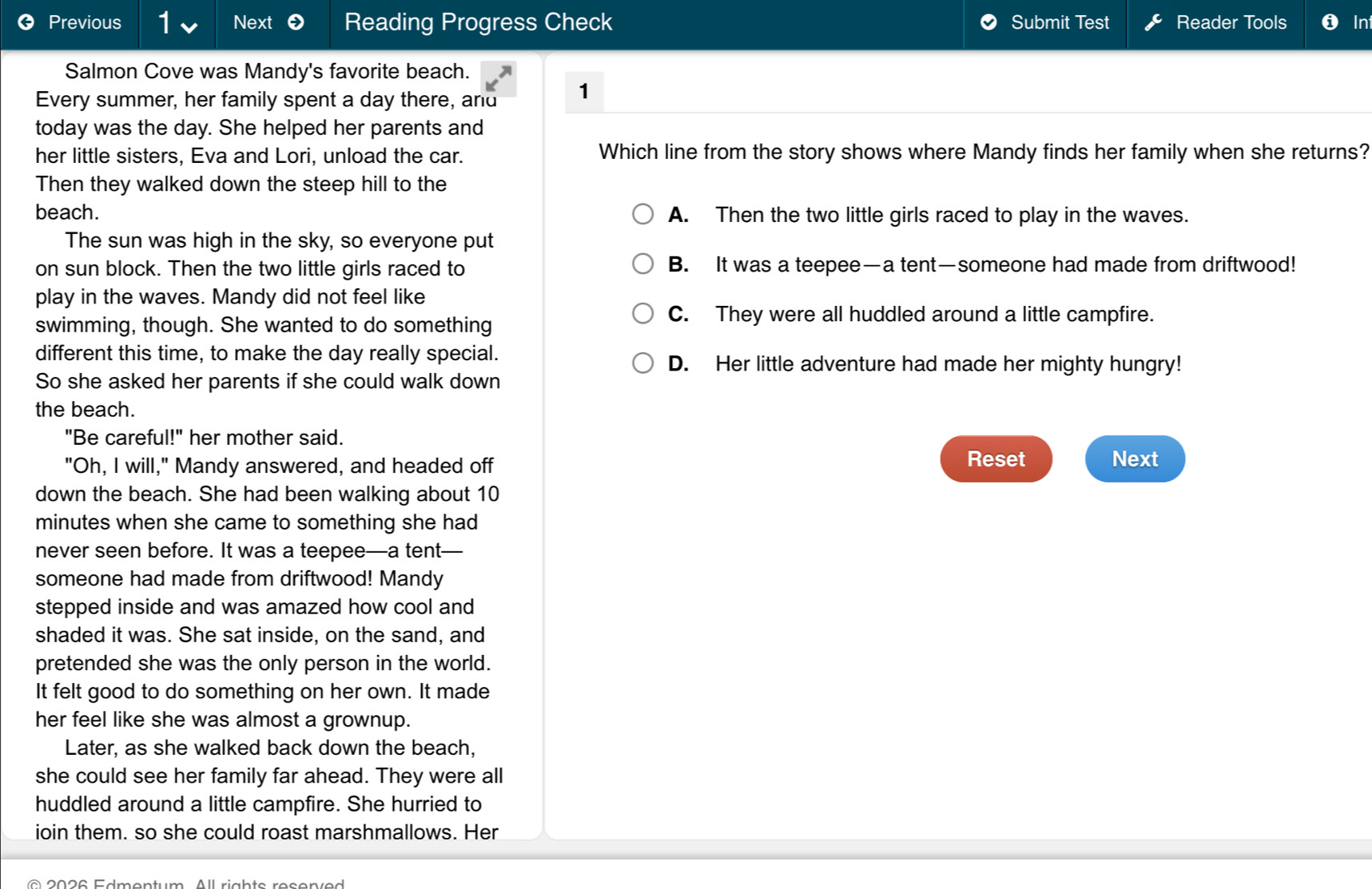
Task: Click the Reader Tools menu label
Action: 1231,22
